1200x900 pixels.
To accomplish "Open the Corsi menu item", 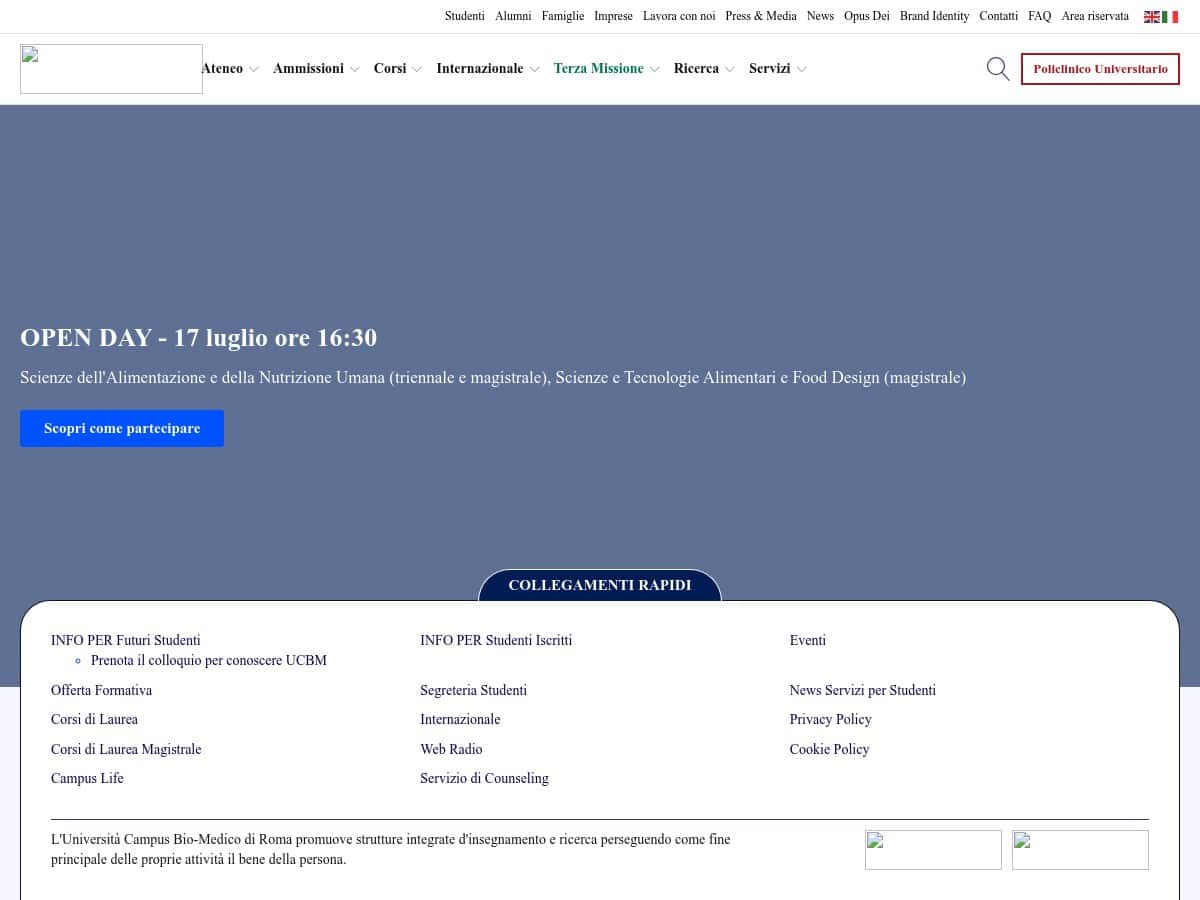I will point(390,68).
